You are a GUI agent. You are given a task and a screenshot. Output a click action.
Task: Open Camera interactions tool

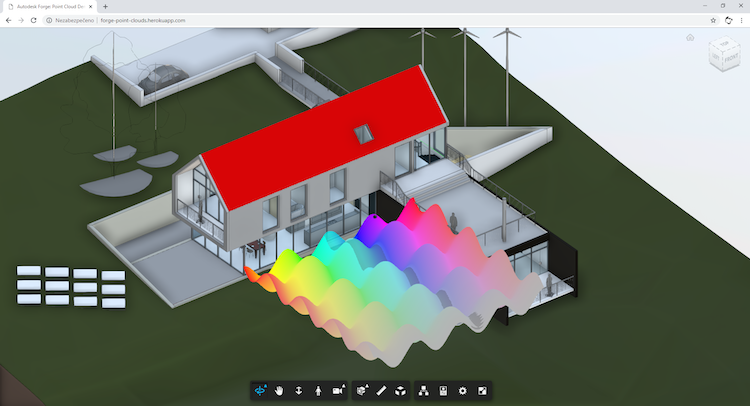point(338,391)
